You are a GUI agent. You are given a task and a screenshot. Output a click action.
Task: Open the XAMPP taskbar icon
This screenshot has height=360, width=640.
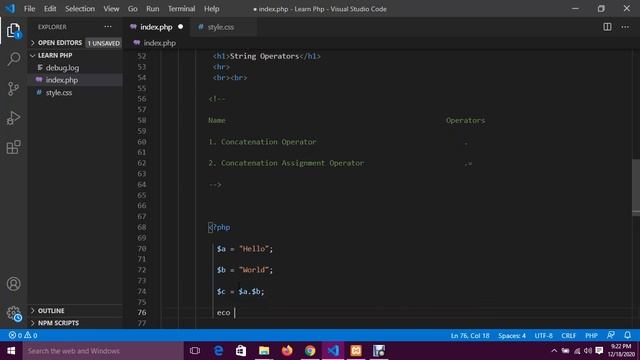[356, 351]
